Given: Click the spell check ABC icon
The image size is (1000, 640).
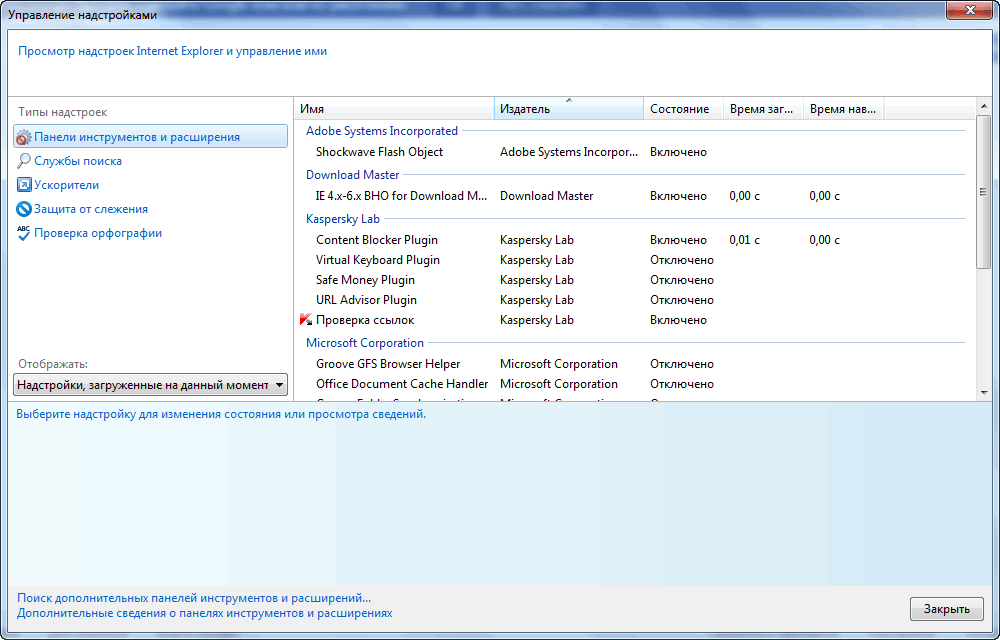Looking at the screenshot, I should [x=24, y=233].
